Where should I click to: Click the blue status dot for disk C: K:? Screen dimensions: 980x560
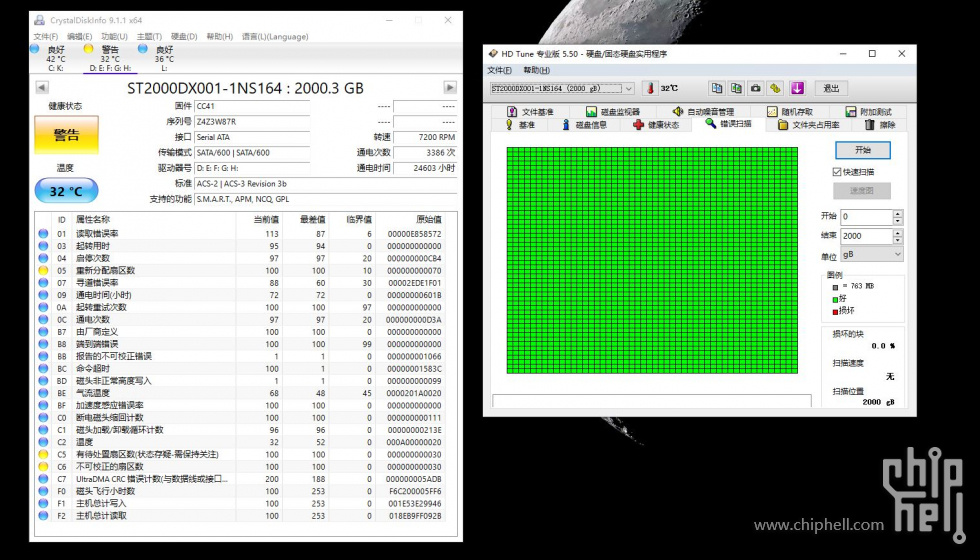[34, 49]
